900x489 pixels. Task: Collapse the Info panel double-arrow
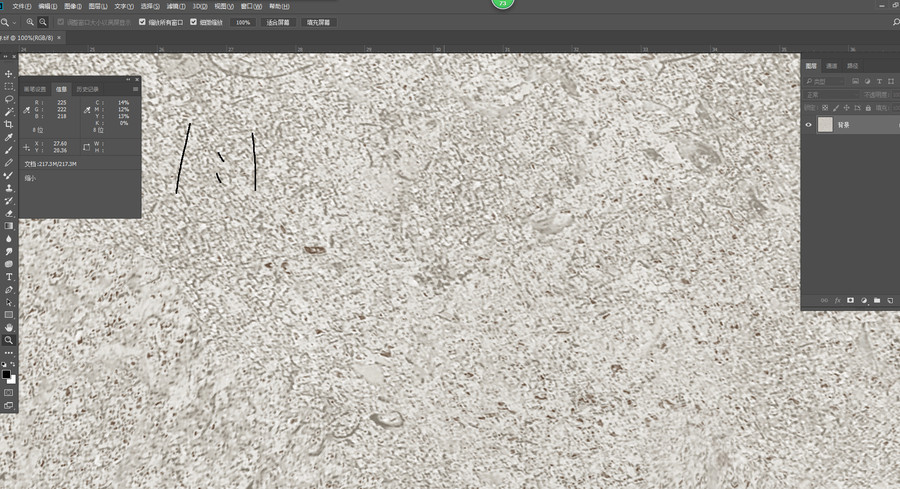click(129, 79)
